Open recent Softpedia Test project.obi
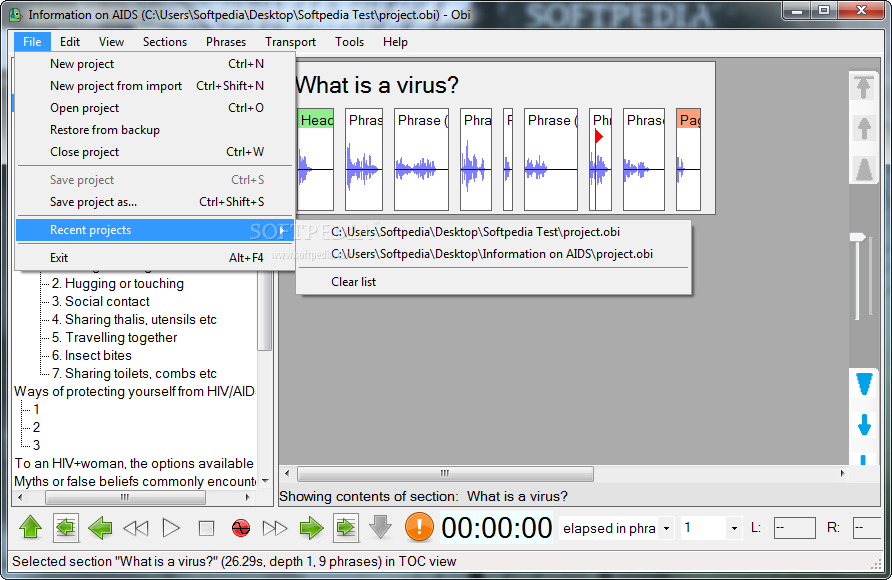 coord(493,232)
